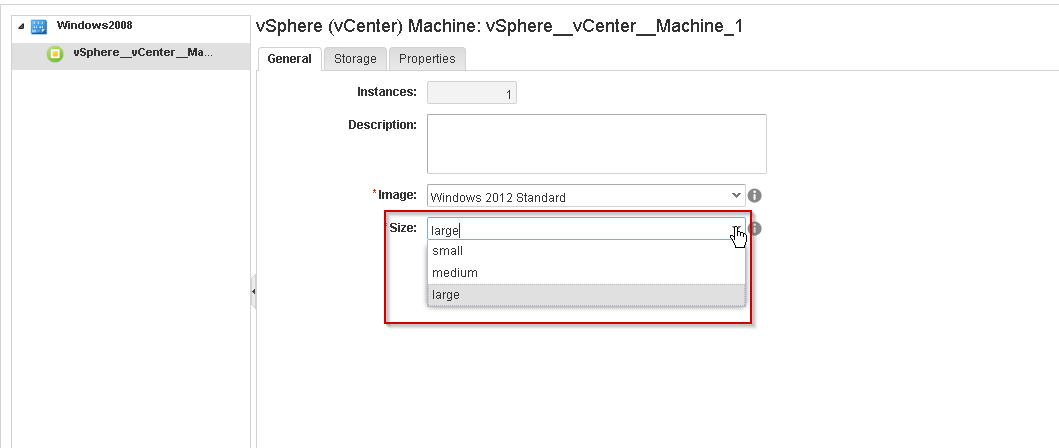Close the Size dropdown using its arrow
The image size is (1059, 448).
(x=737, y=229)
